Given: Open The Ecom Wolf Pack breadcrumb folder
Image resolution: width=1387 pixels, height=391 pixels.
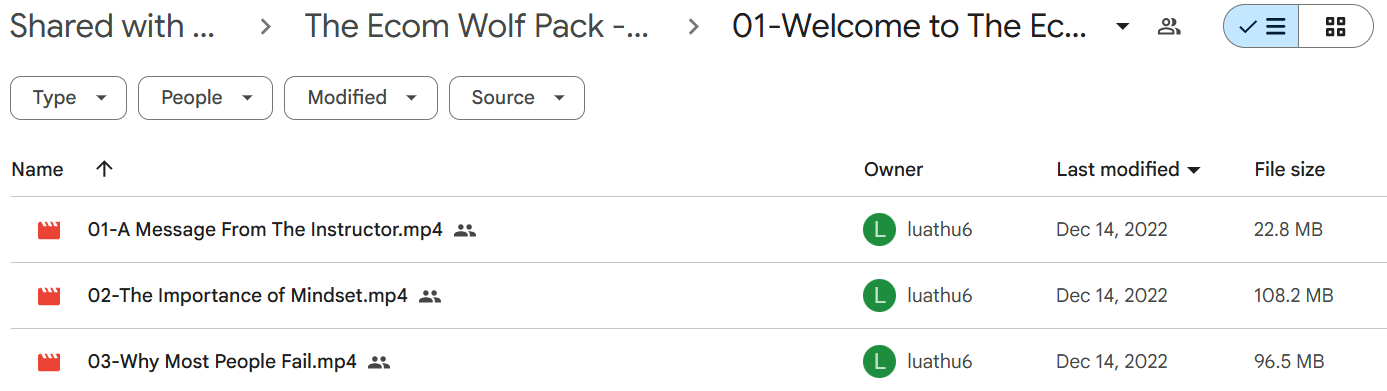Looking at the screenshot, I should point(477,27).
